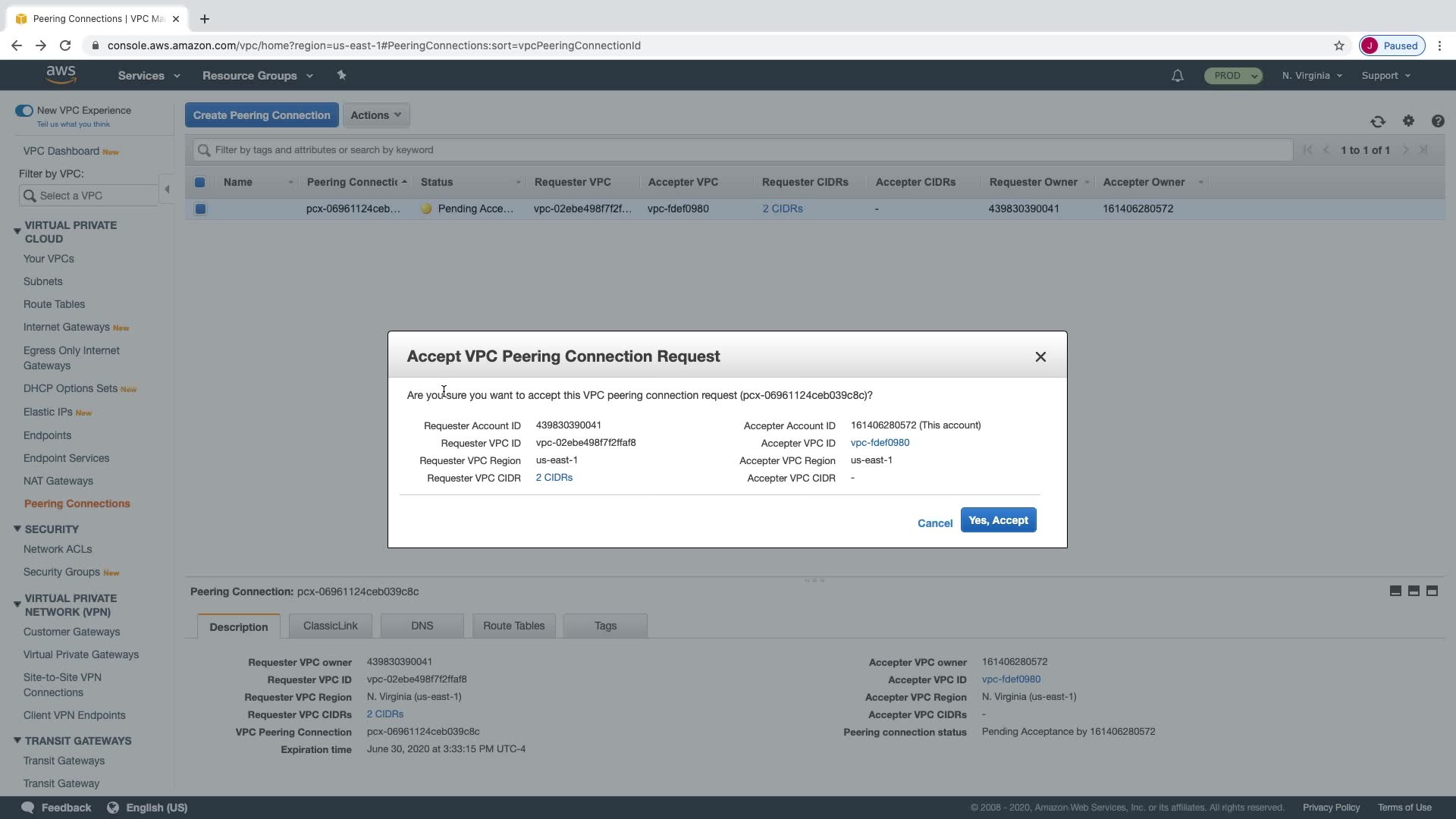Screen dimensions: 1456x819
Task: Toggle the New VPC Experience switch
Action: point(24,111)
